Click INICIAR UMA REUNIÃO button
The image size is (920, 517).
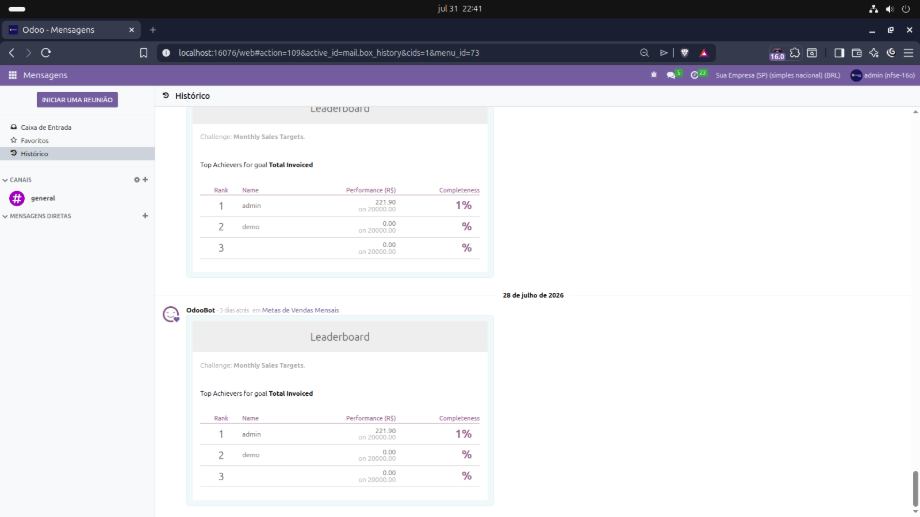pyautogui.click(x=77, y=100)
